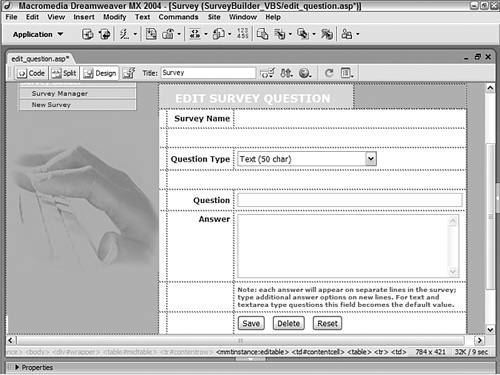Refresh the Design view

pos(329,73)
